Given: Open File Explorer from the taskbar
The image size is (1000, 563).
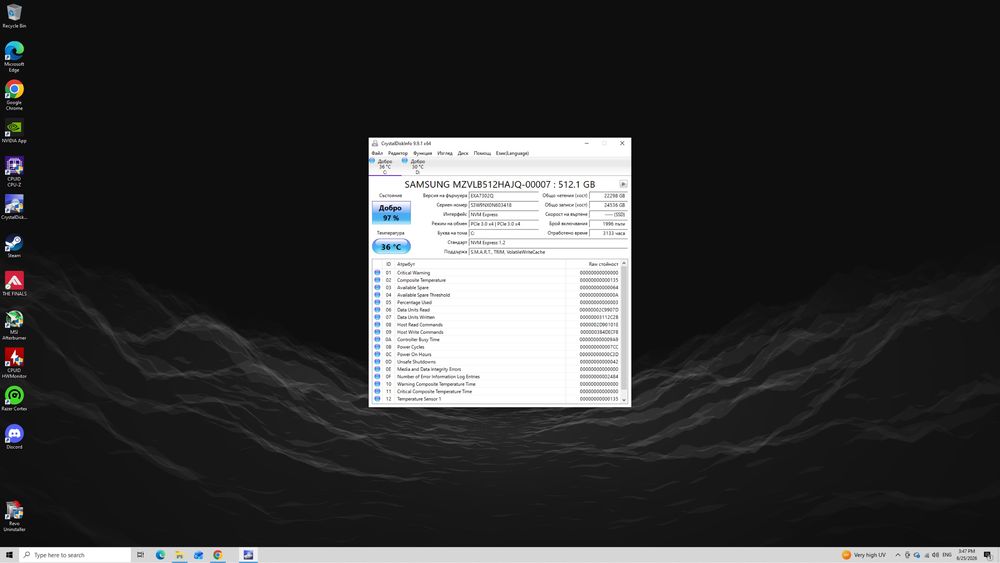Looking at the screenshot, I should [x=179, y=555].
